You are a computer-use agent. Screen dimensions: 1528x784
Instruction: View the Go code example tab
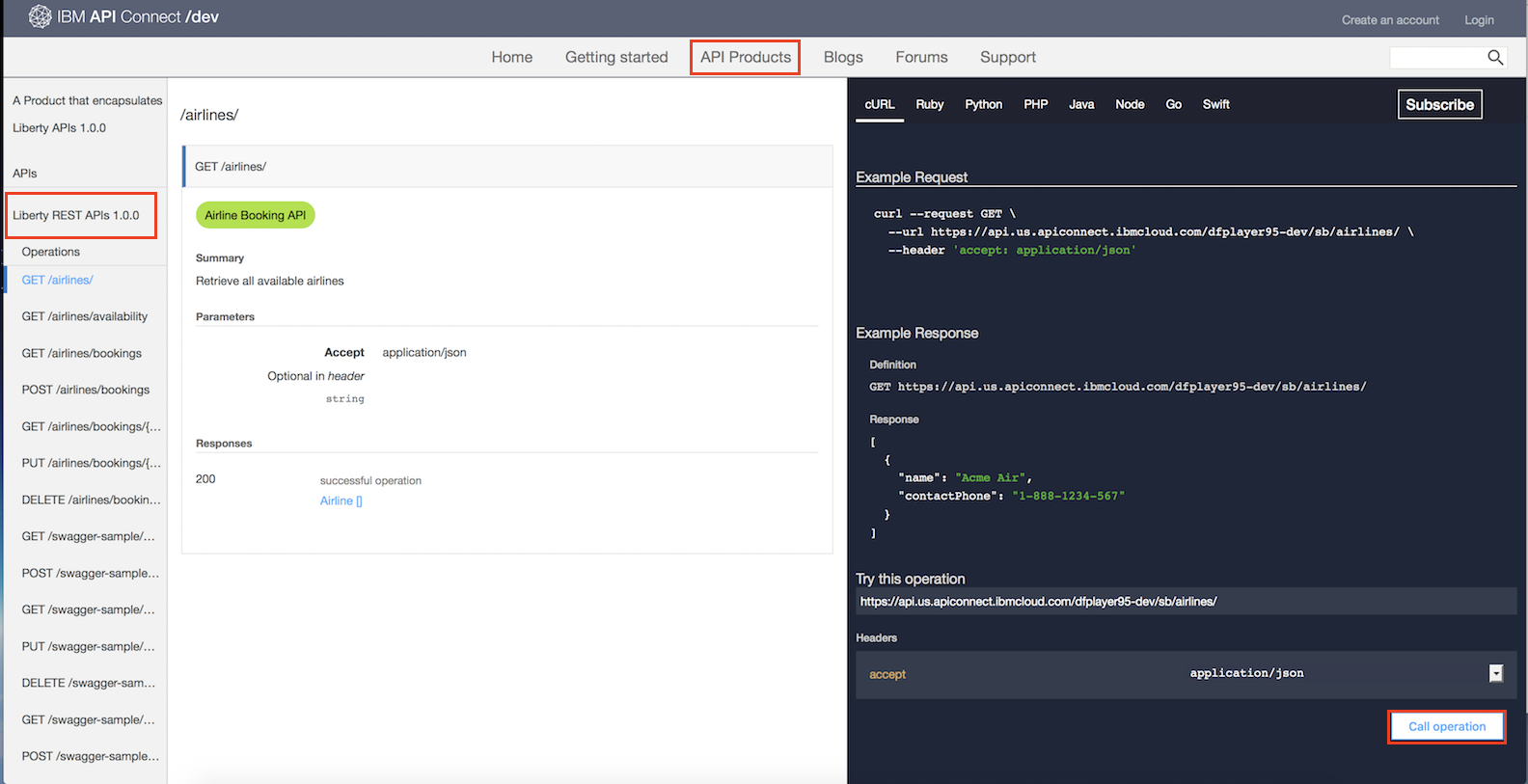point(1173,104)
